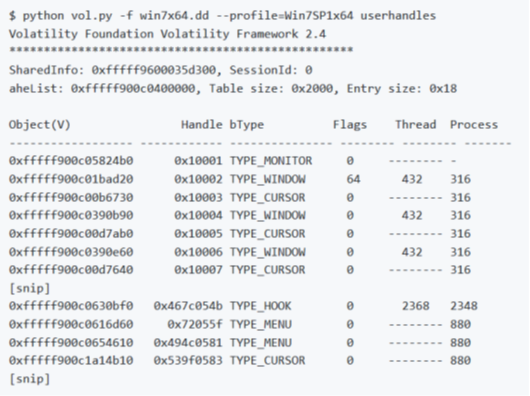
Task: Click the first [snip] marker
Action: tap(29, 289)
